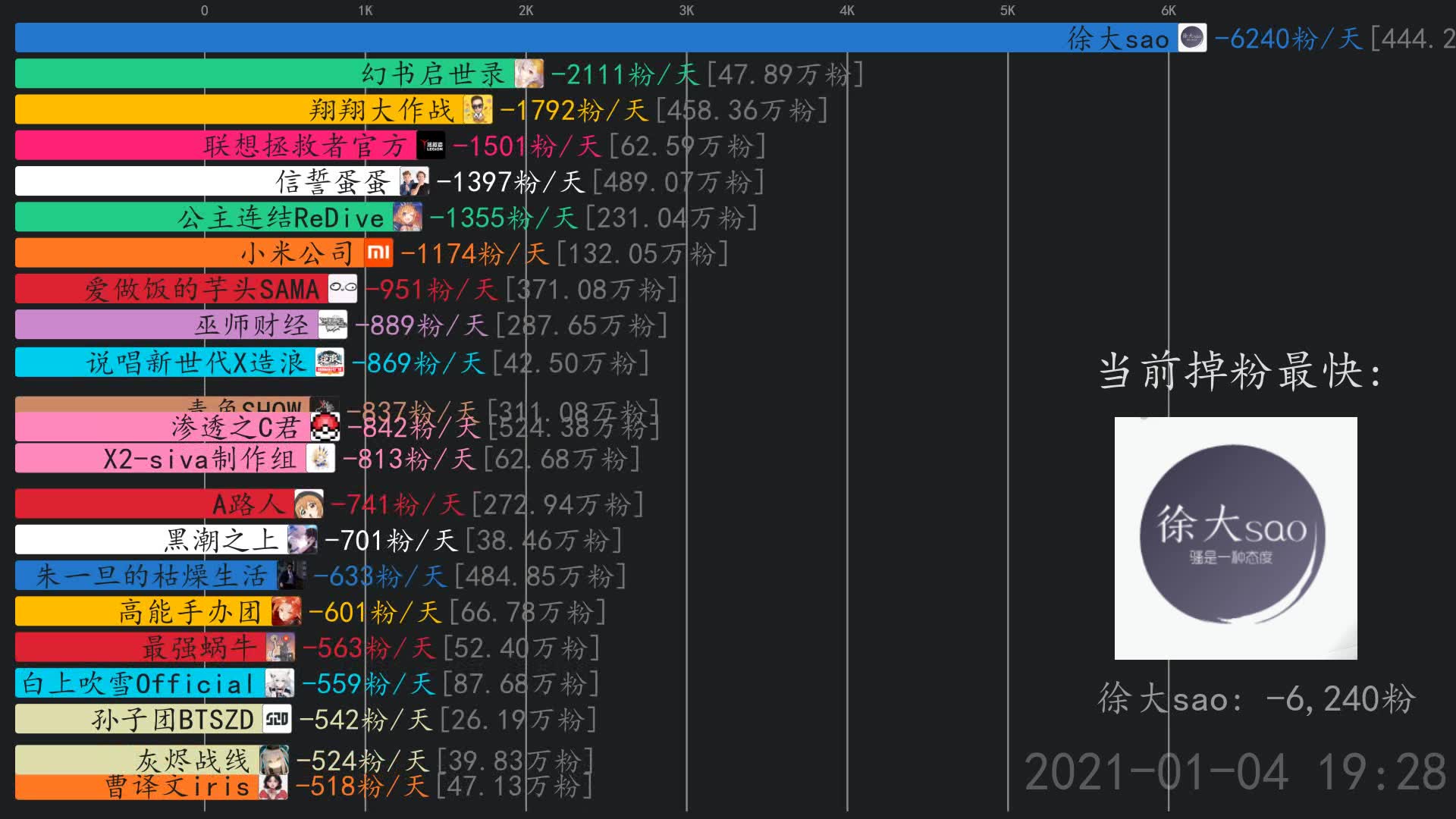Click the 最强蜗牛 avatar icon
Viewport: 1456px width, 819px height.
click(x=280, y=647)
